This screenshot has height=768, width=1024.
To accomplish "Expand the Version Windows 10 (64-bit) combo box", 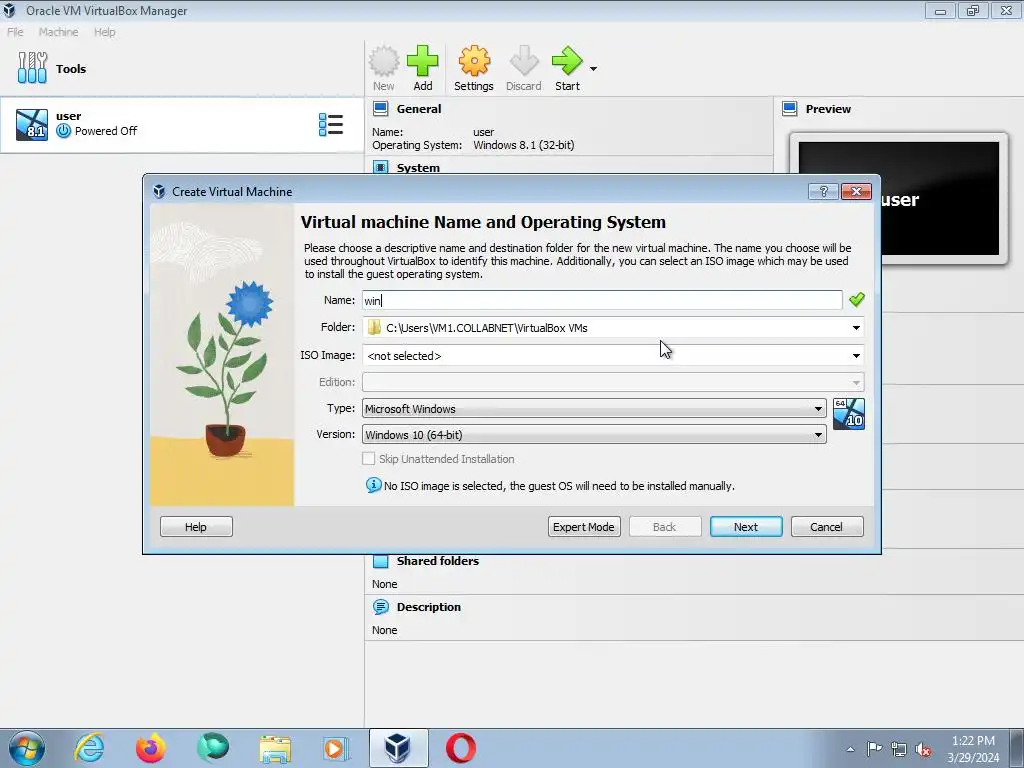I will pyautogui.click(x=594, y=435).
